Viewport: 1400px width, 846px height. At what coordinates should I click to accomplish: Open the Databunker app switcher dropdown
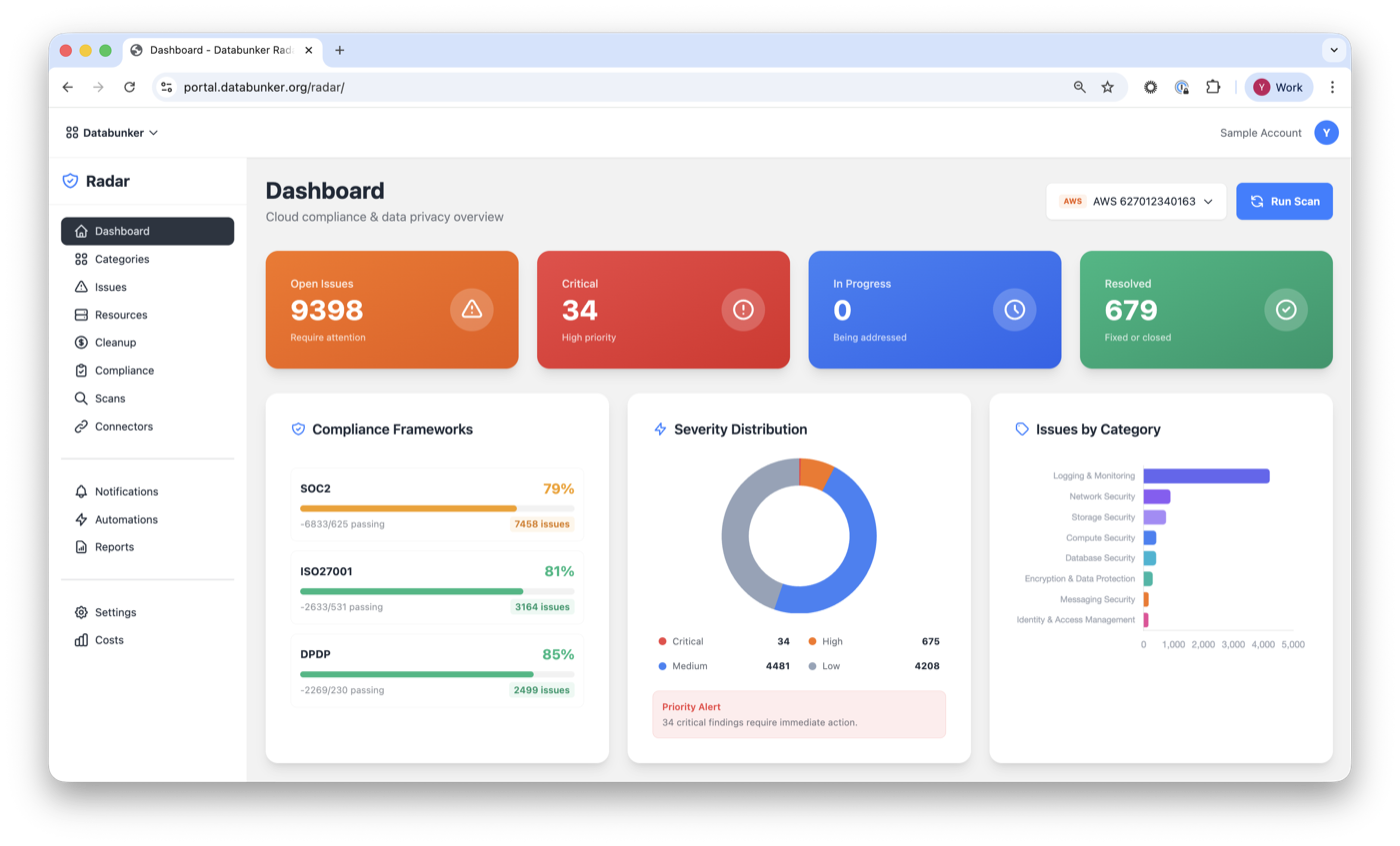click(111, 132)
